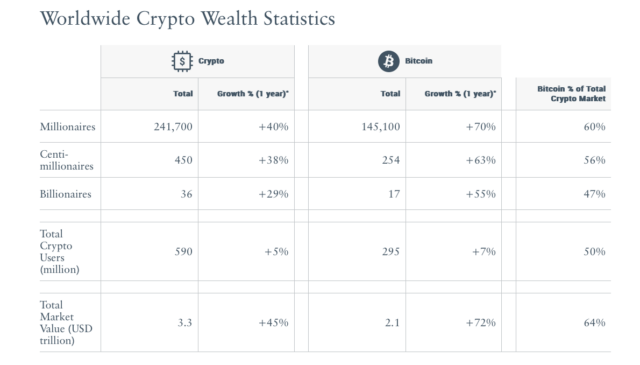Click Bitcoin % of Total Crypto Market header
This screenshot has width=640, height=365.
(571, 93)
